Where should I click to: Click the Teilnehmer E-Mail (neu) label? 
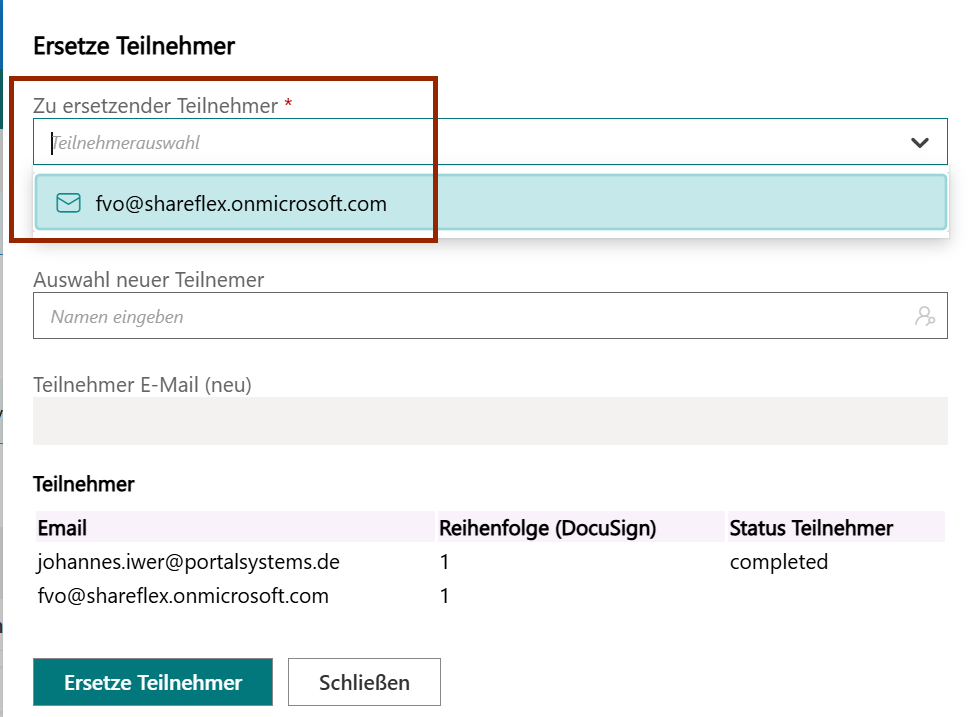pos(142,385)
